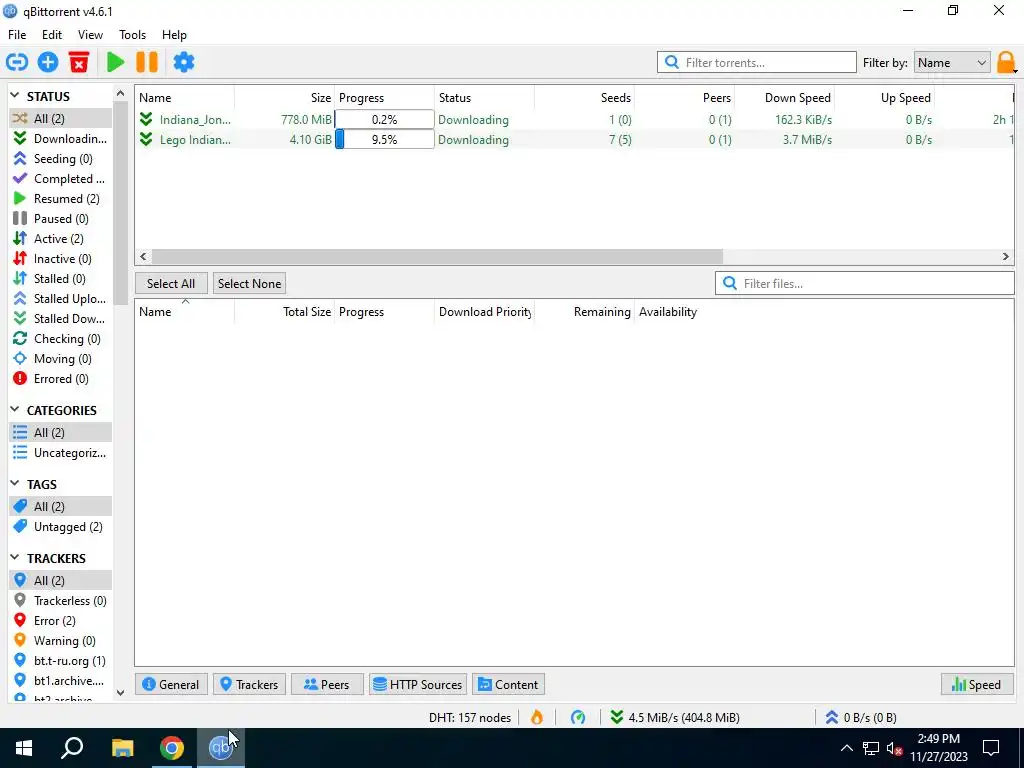Click the sidebar scroll down arrow
This screenshot has width=1024, height=768.
(x=120, y=693)
